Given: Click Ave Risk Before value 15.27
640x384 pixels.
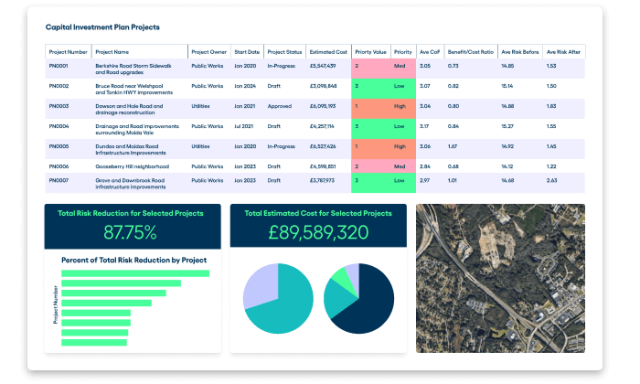Looking at the screenshot, I should click(x=507, y=126).
